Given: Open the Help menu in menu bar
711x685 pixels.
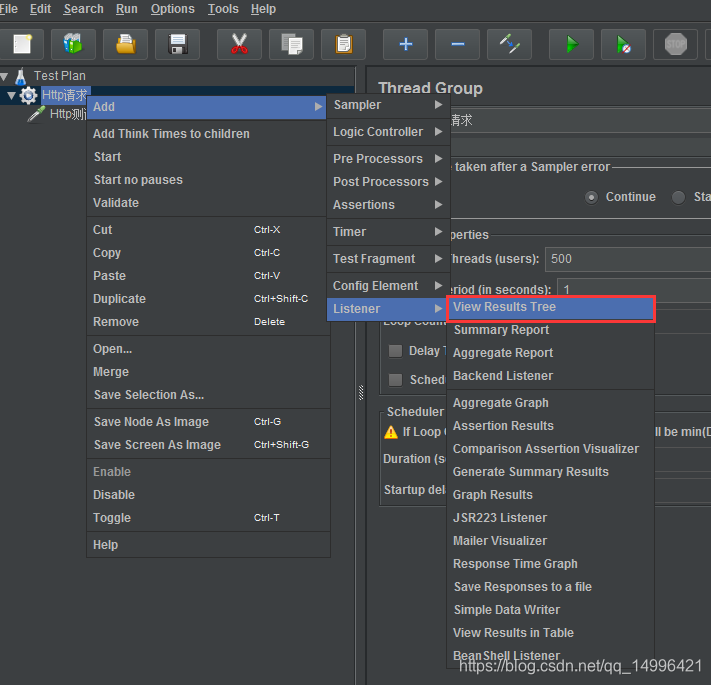Looking at the screenshot, I should (263, 9).
